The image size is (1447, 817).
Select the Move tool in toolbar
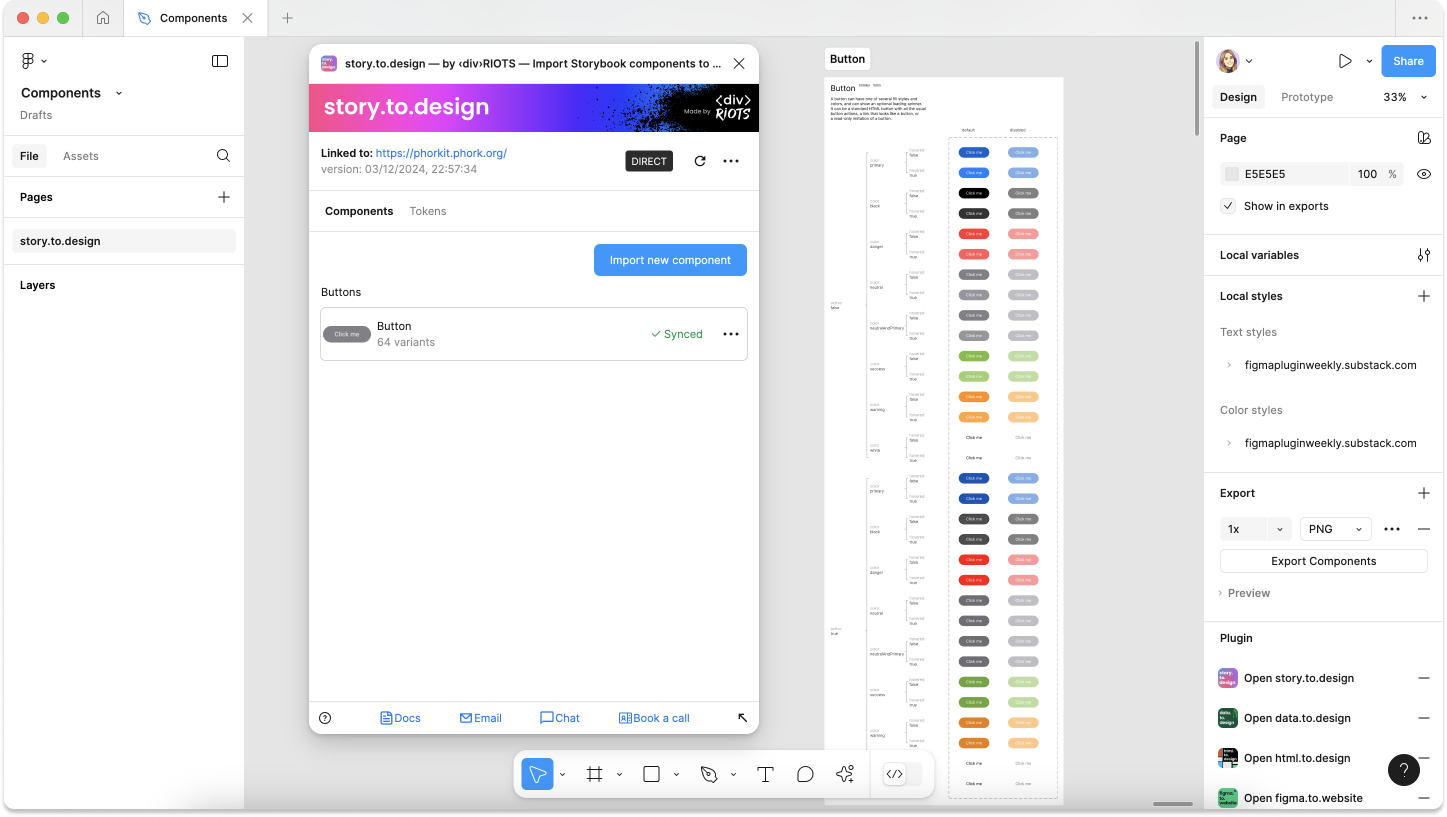[537, 774]
